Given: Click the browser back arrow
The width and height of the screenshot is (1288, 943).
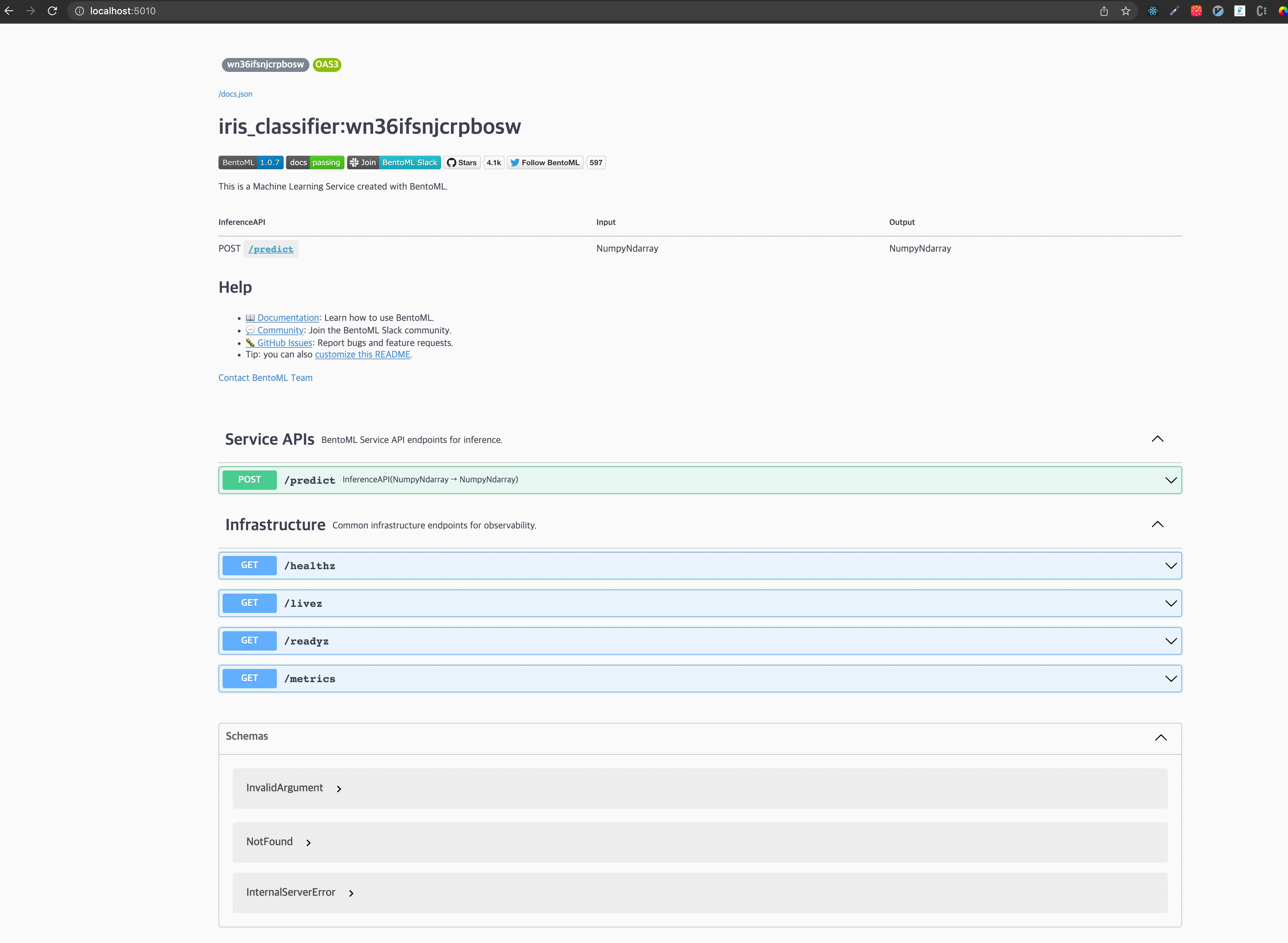Looking at the screenshot, I should (x=8, y=11).
